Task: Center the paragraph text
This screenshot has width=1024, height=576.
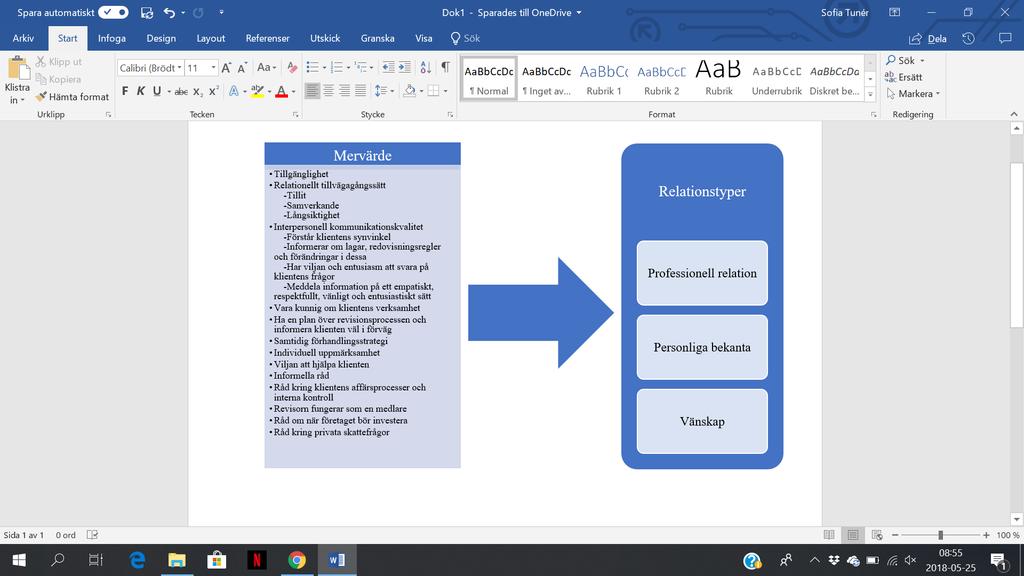Action: 328,91
